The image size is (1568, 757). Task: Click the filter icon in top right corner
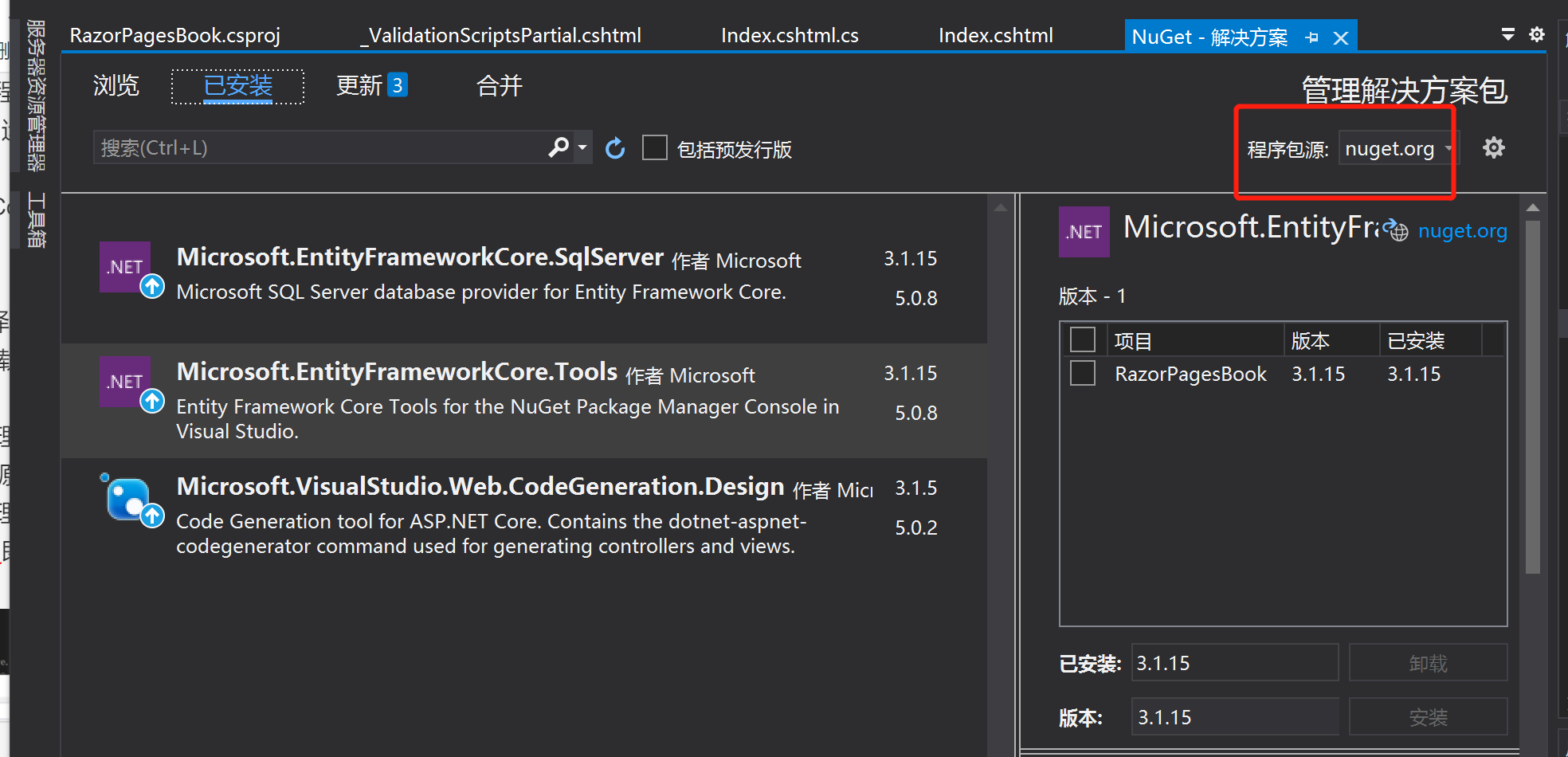pyautogui.click(x=1507, y=33)
